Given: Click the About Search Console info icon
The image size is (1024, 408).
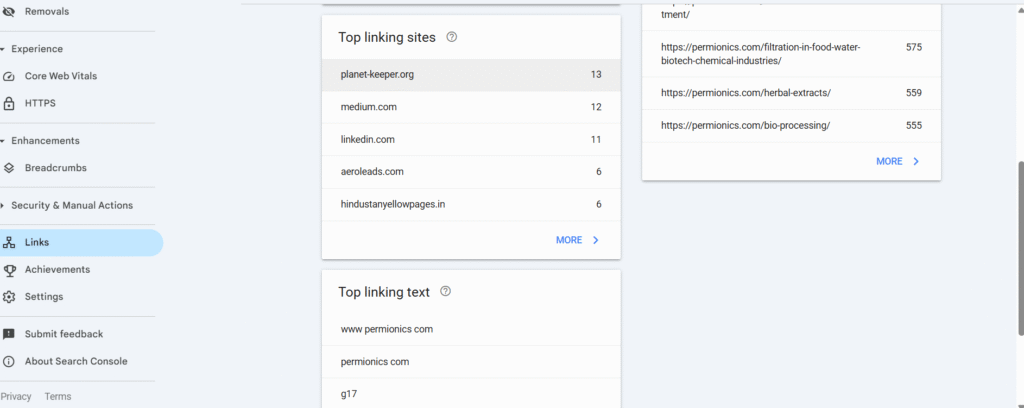Looking at the screenshot, I should pyautogui.click(x=9, y=361).
